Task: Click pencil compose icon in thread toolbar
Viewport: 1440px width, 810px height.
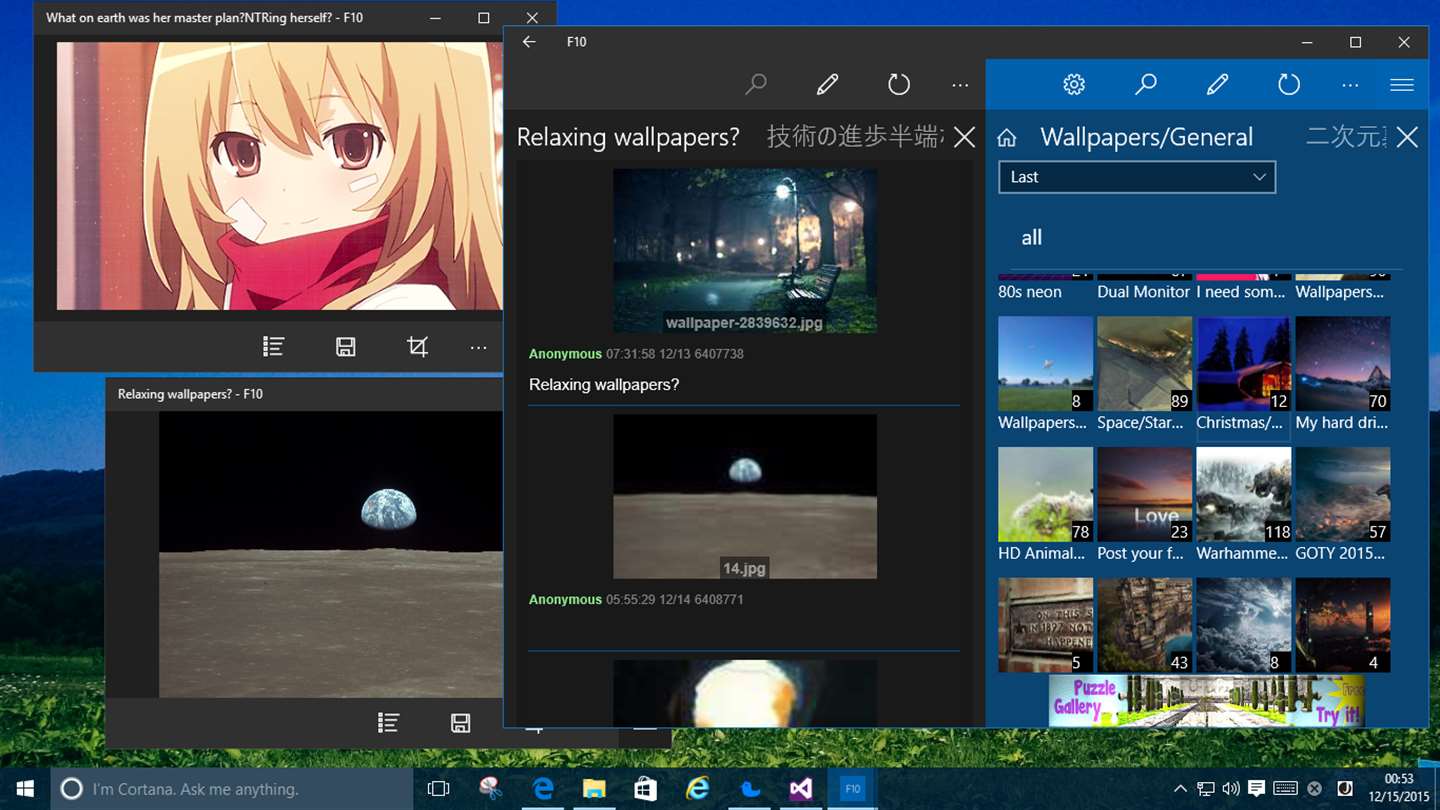Action: click(x=827, y=85)
